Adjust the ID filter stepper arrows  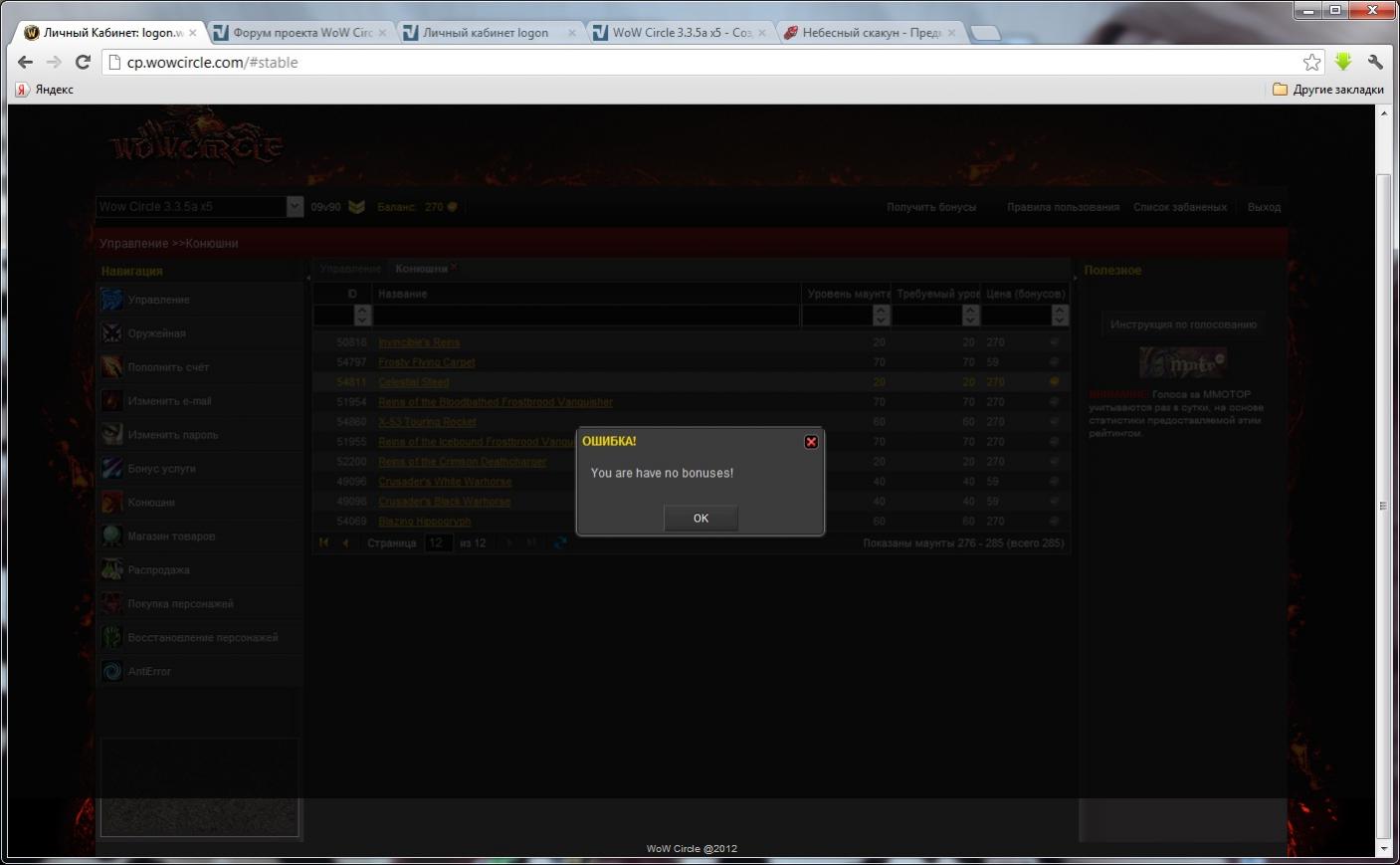pos(362,316)
